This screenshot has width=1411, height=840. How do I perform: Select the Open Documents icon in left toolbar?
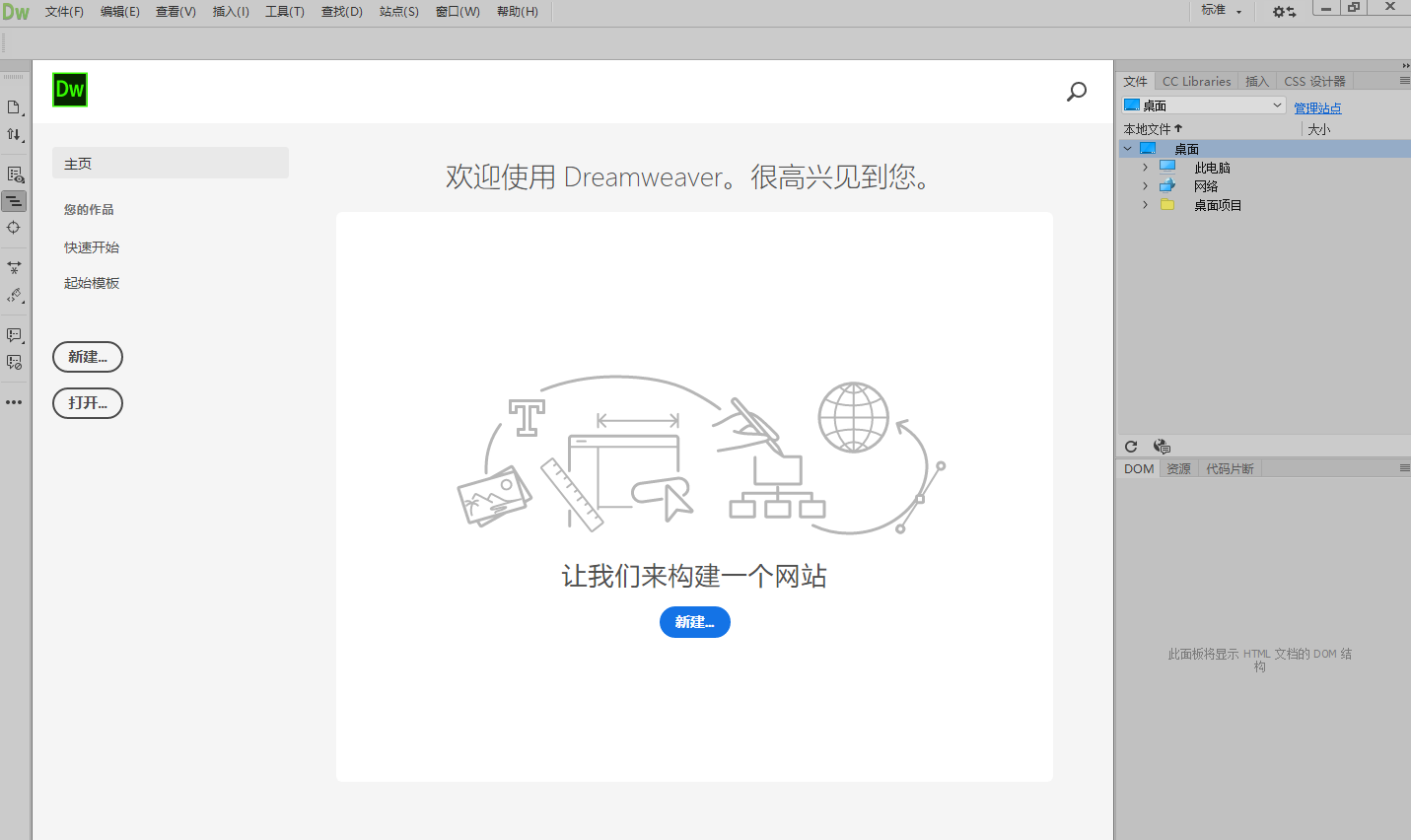click(14, 108)
